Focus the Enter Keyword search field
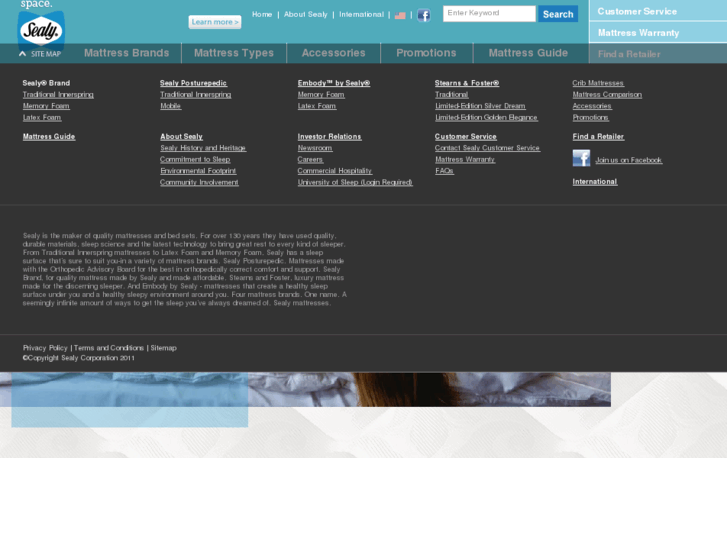The image size is (727, 545). [489, 13]
